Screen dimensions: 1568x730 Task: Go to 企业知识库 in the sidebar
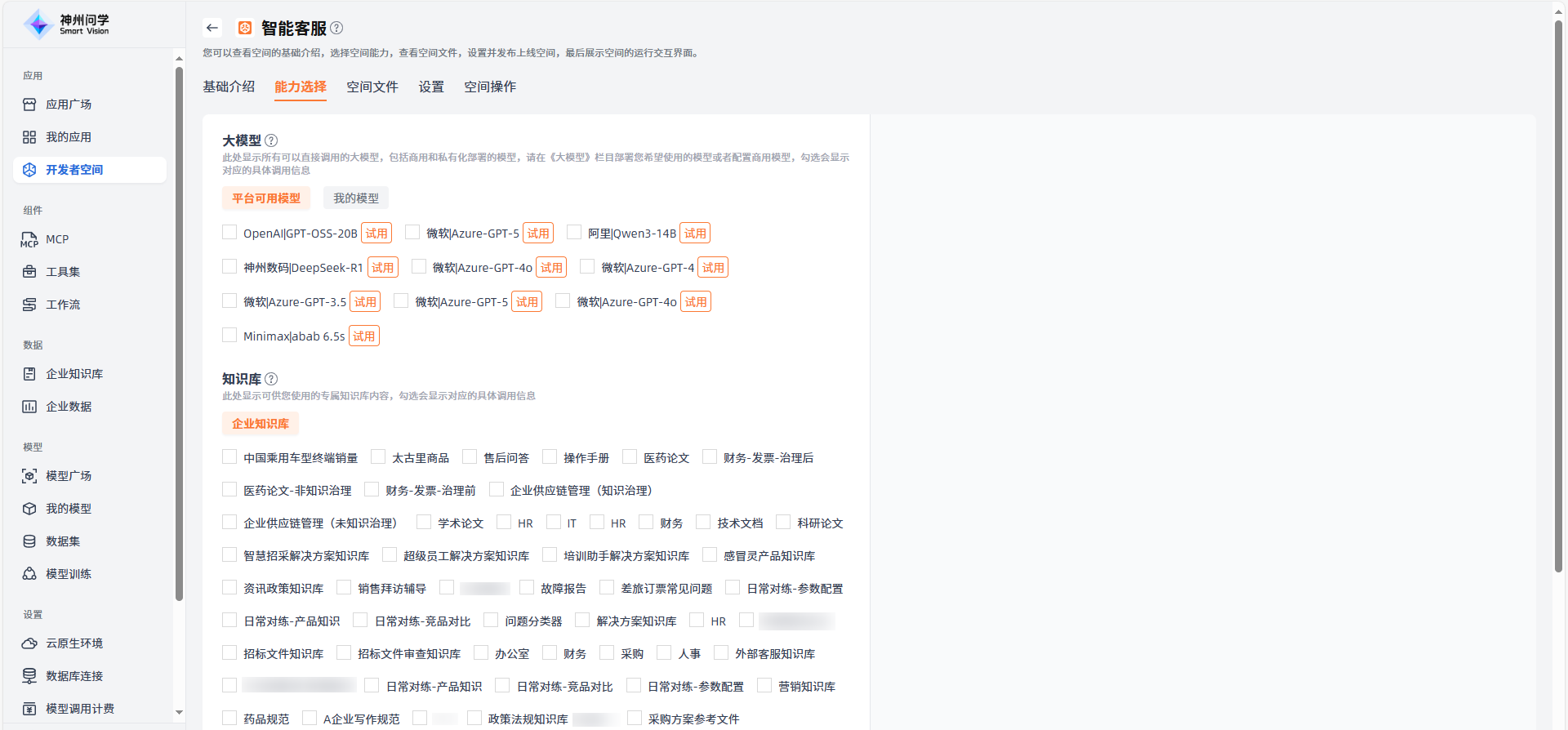pos(74,374)
